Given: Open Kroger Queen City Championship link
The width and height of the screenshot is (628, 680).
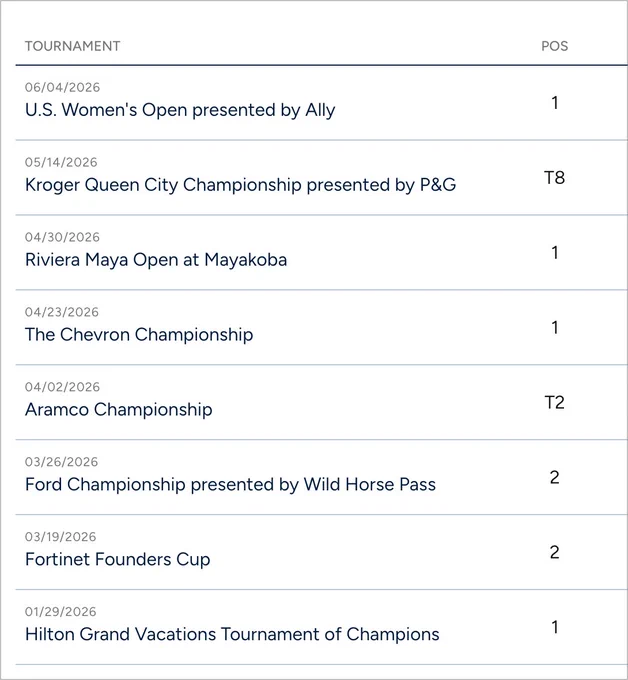Looking at the screenshot, I should click(241, 185).
